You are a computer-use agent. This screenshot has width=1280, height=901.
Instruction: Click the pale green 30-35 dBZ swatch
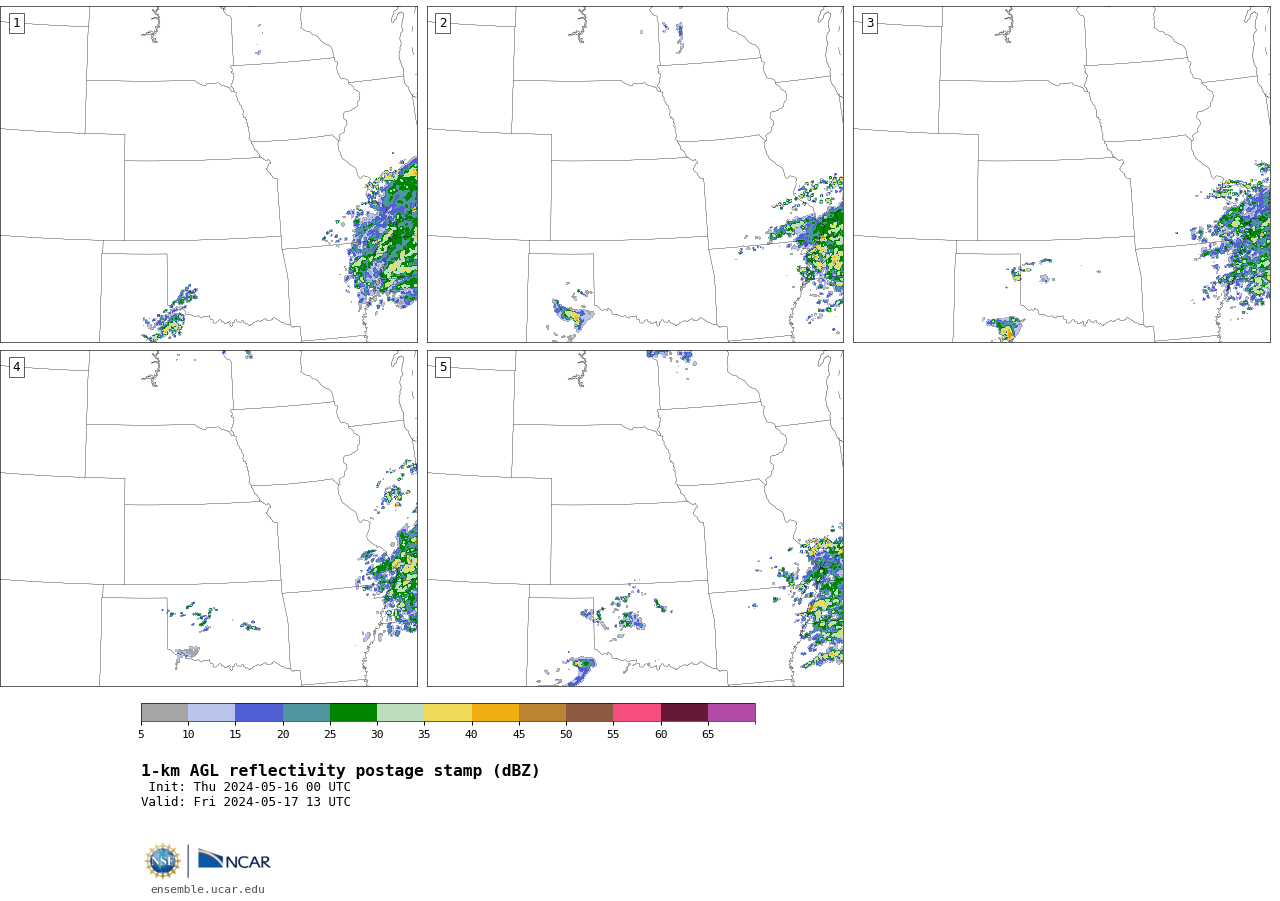click(400, 712)
